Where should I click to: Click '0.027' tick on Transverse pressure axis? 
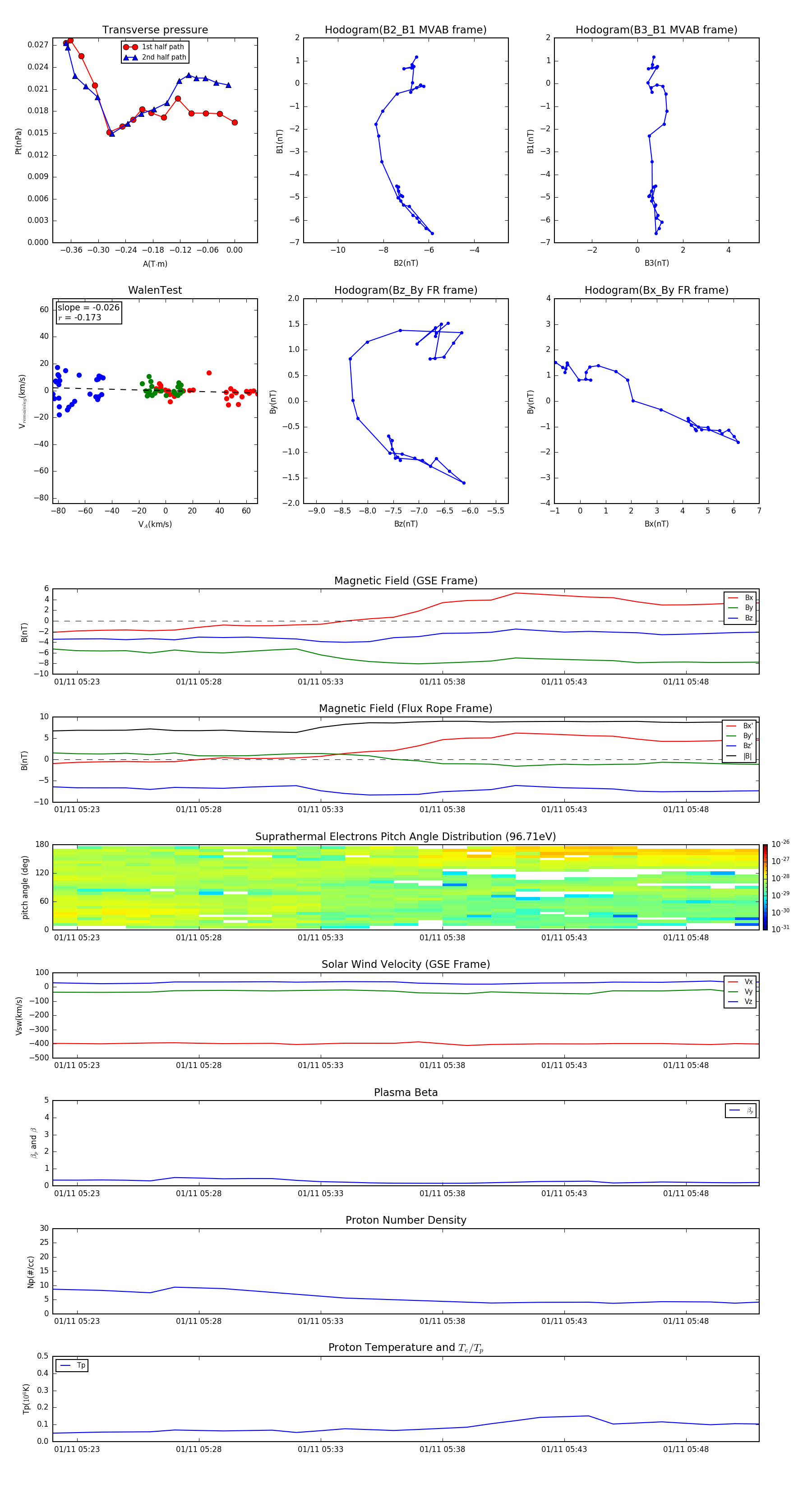37,45
